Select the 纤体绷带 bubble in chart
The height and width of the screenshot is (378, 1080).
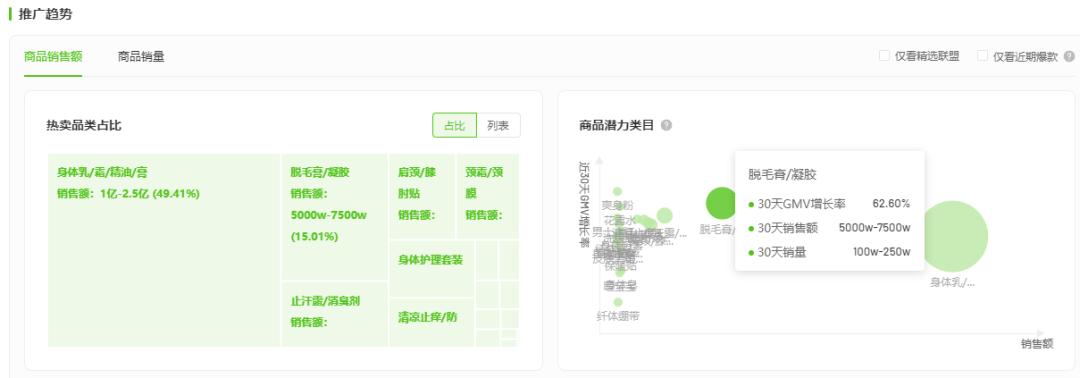click(618, 302)
